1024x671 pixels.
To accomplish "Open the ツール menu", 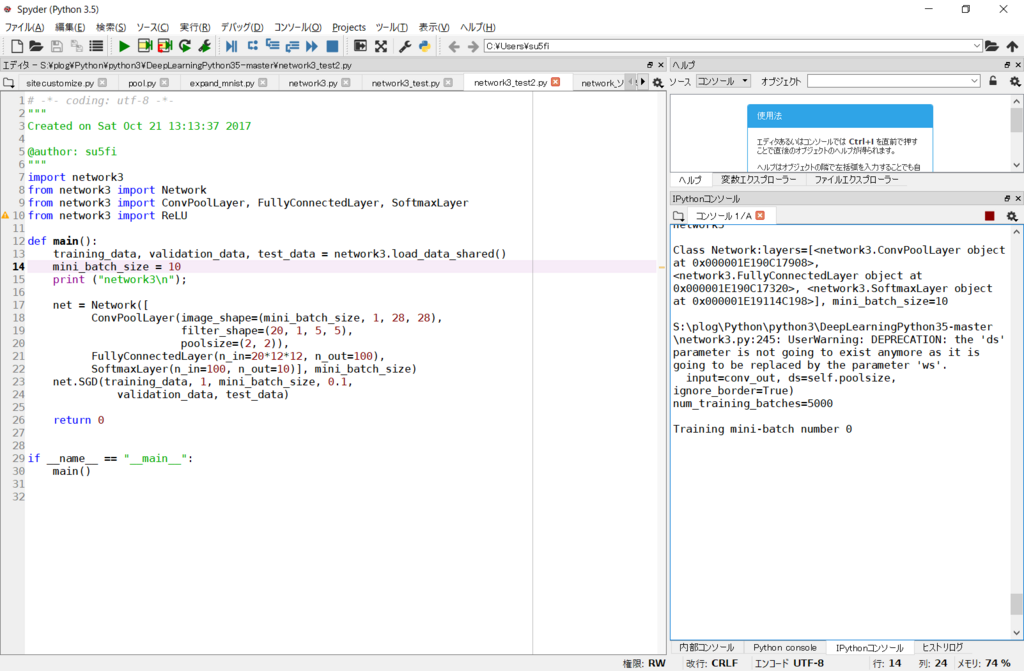I will point(391,27).
